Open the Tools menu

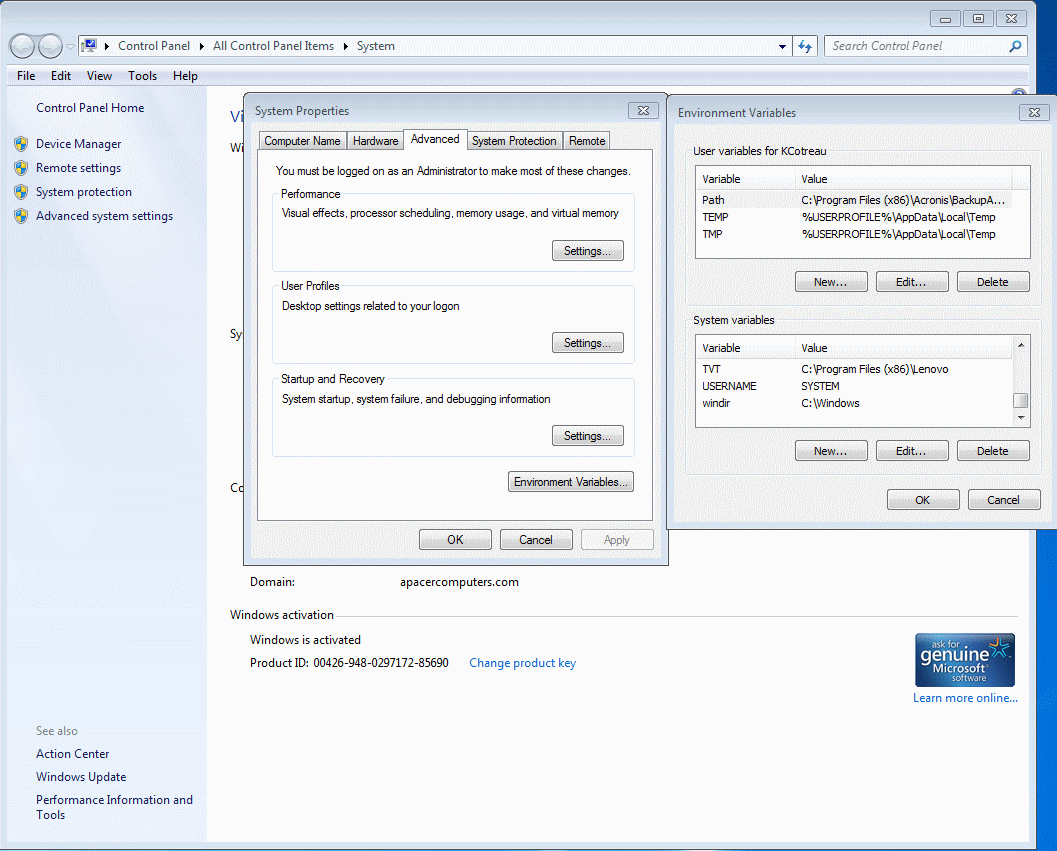pyautogui.click(x=142, y=75)
